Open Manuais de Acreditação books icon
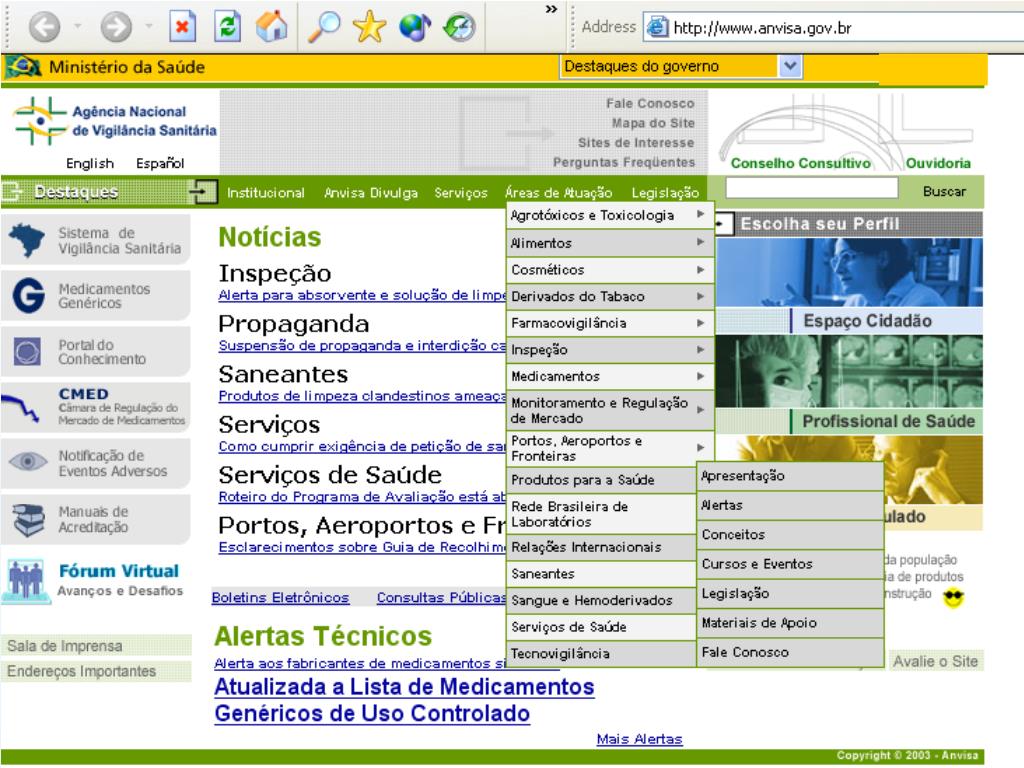Viewport: 1024px width, 768px height. (x=29, y=519)
